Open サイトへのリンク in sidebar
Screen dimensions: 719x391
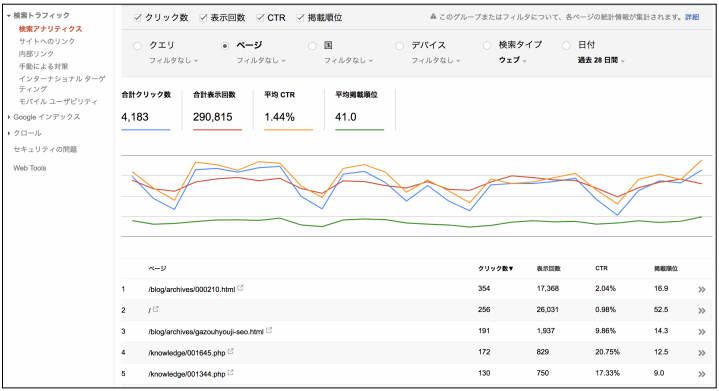(x=47, y=41)
